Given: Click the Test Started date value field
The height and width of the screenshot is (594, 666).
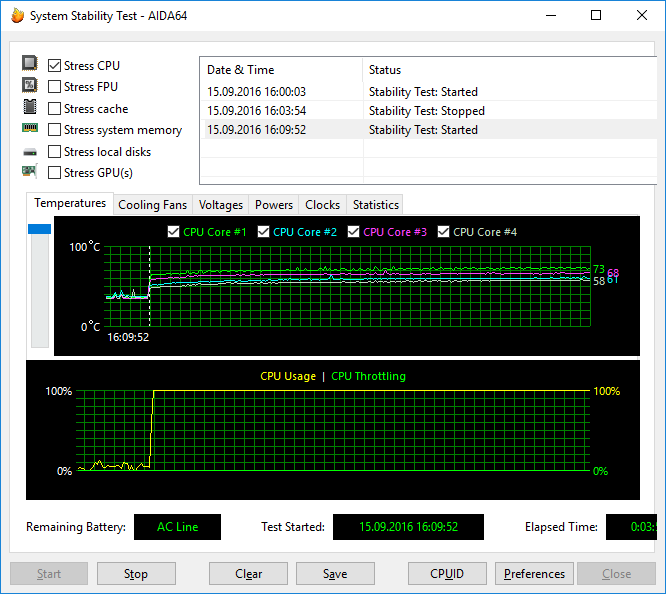Looking at the screenshot, I should (408, 527).
